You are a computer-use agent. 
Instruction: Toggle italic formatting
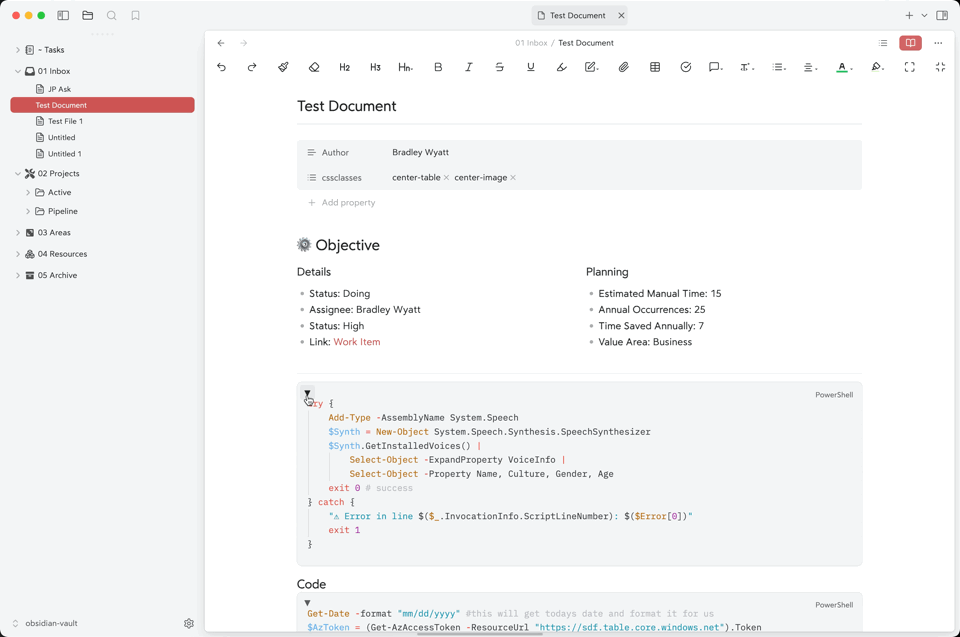coord(468,67)
